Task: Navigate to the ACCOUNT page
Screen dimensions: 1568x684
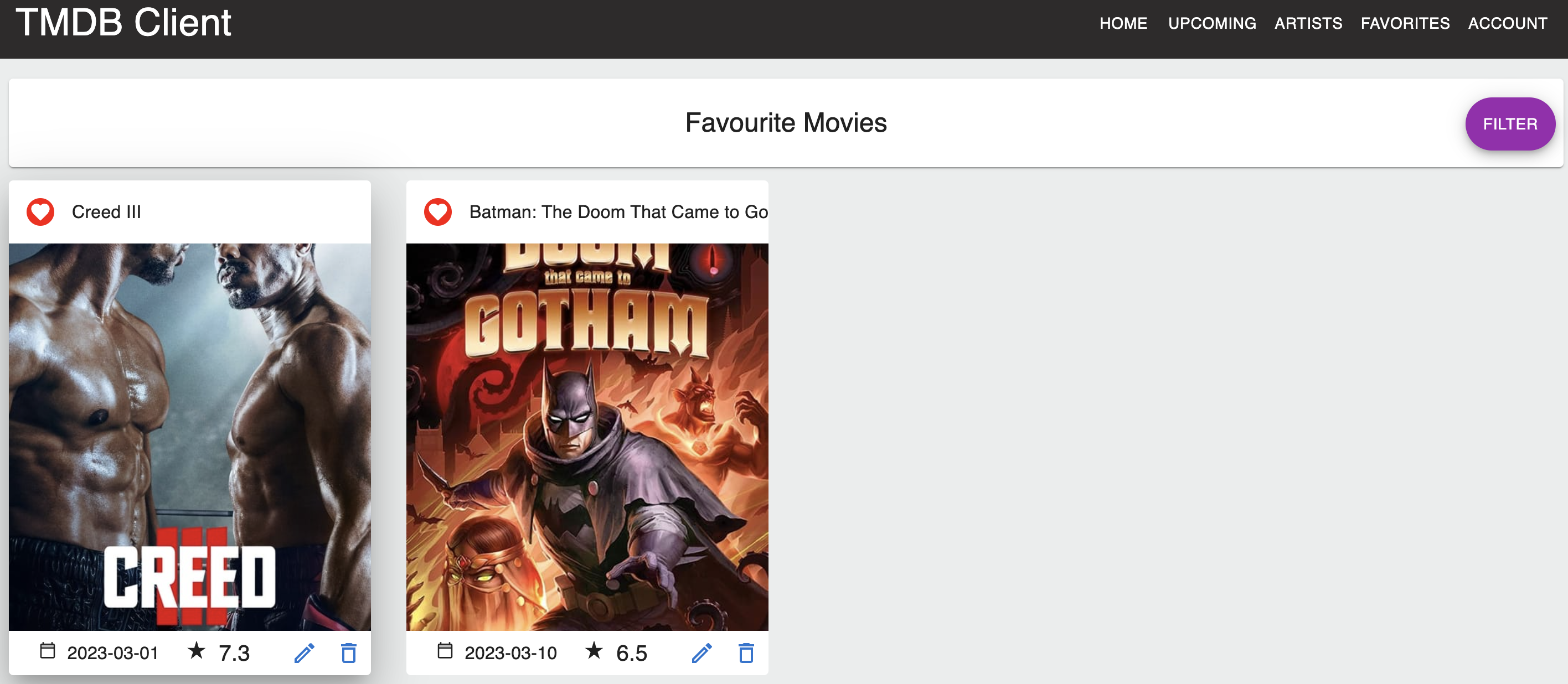Action: click(1508, 23)
